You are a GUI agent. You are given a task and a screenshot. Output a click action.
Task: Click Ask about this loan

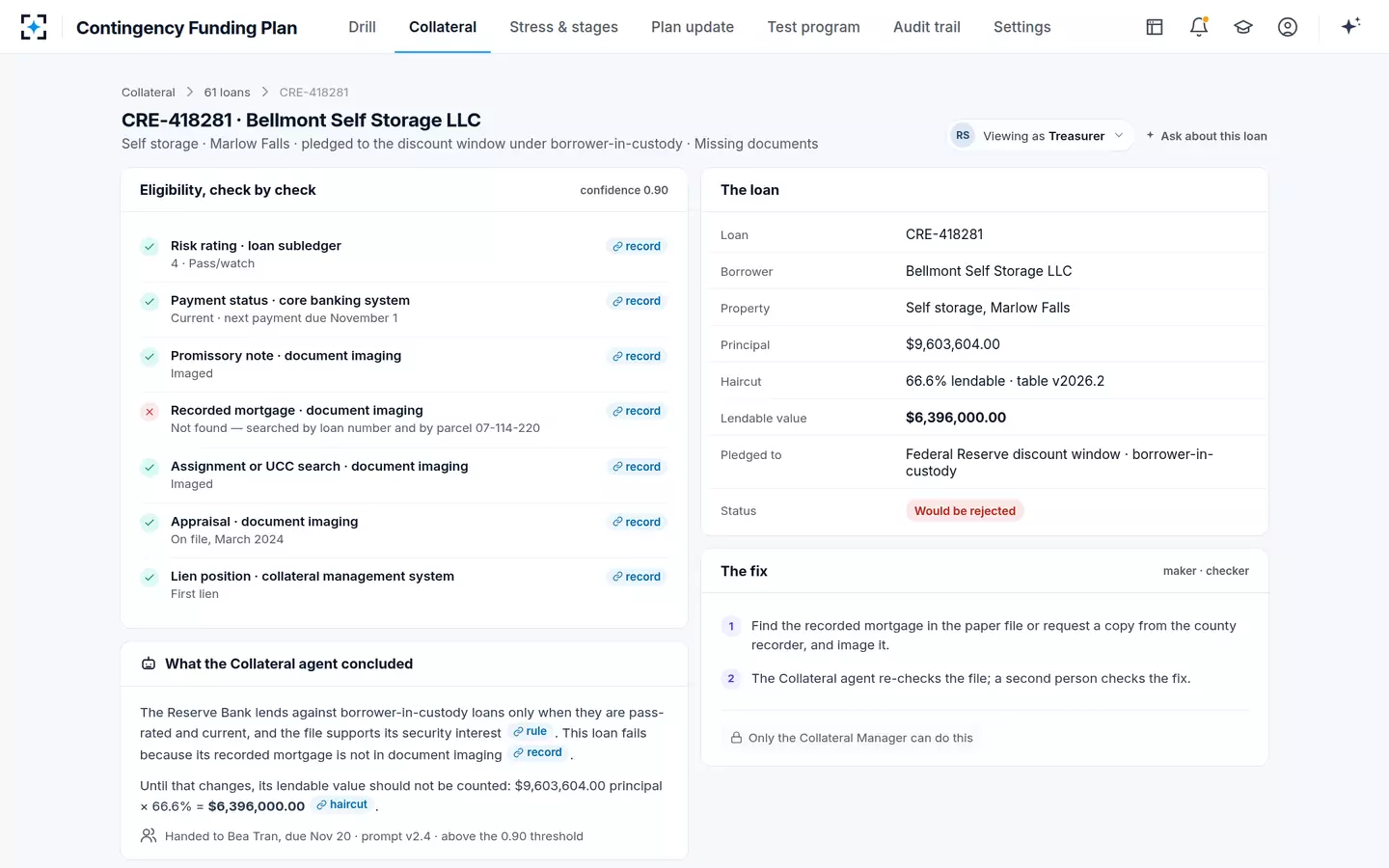coord(1207,136)
